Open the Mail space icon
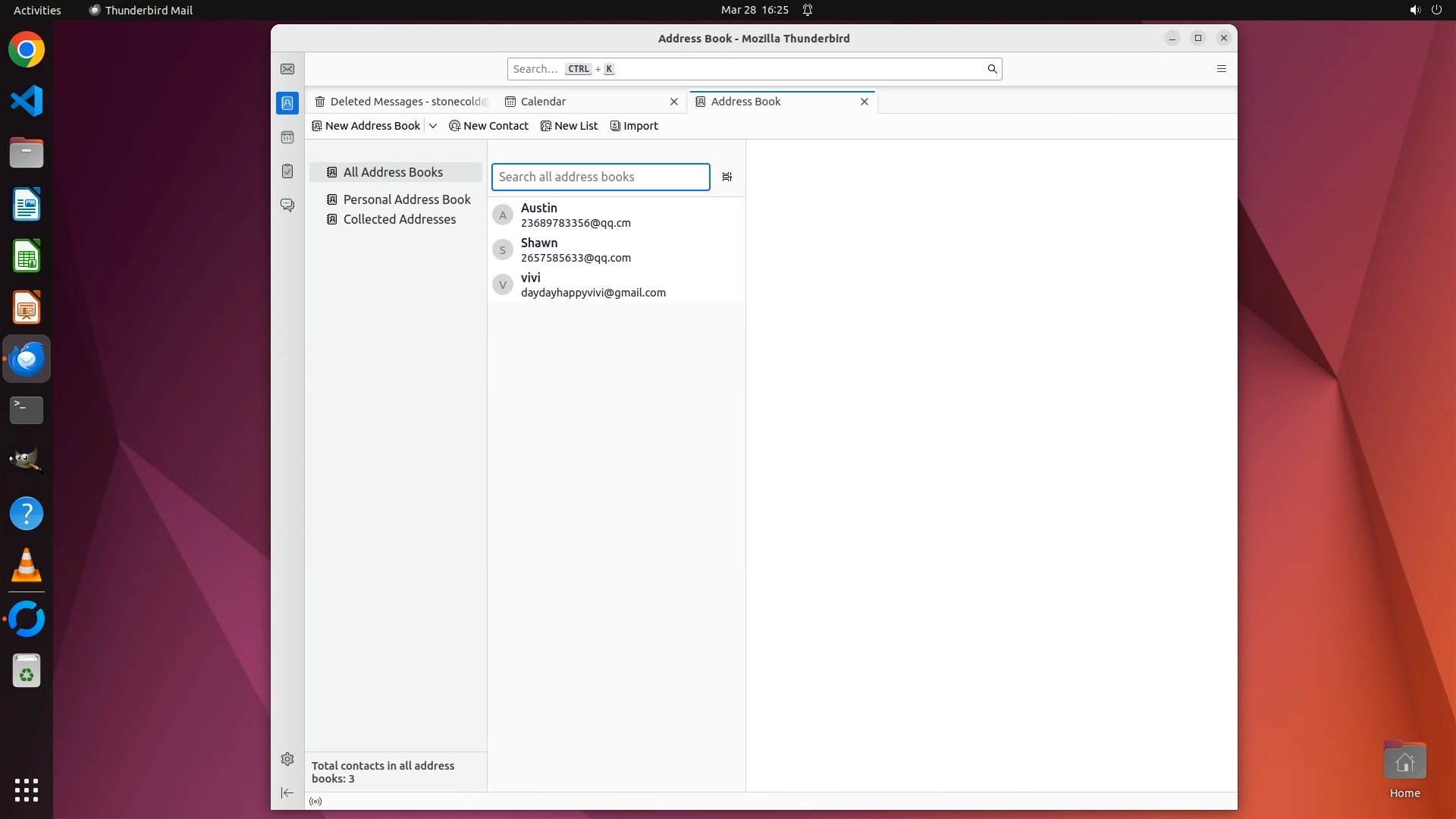This screenshot has height=819, width=1456. tap(287, 69)
